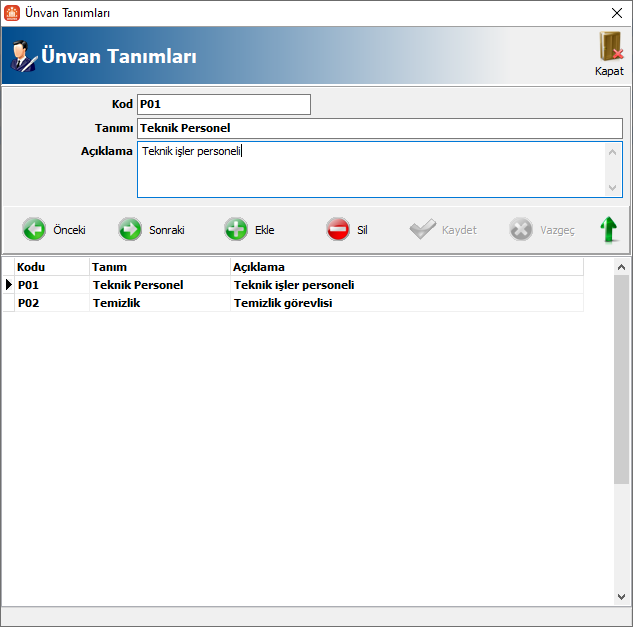This screenshot has width=633, height=627.
Task: Click the Tanım column header
Action: (x=158, y=267)
